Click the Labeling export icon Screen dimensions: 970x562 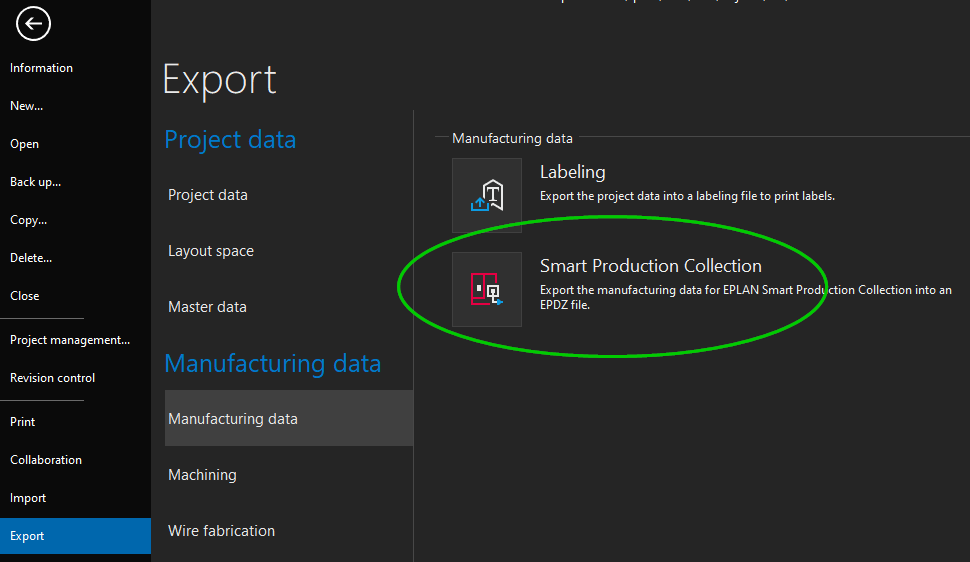point(487,195)
